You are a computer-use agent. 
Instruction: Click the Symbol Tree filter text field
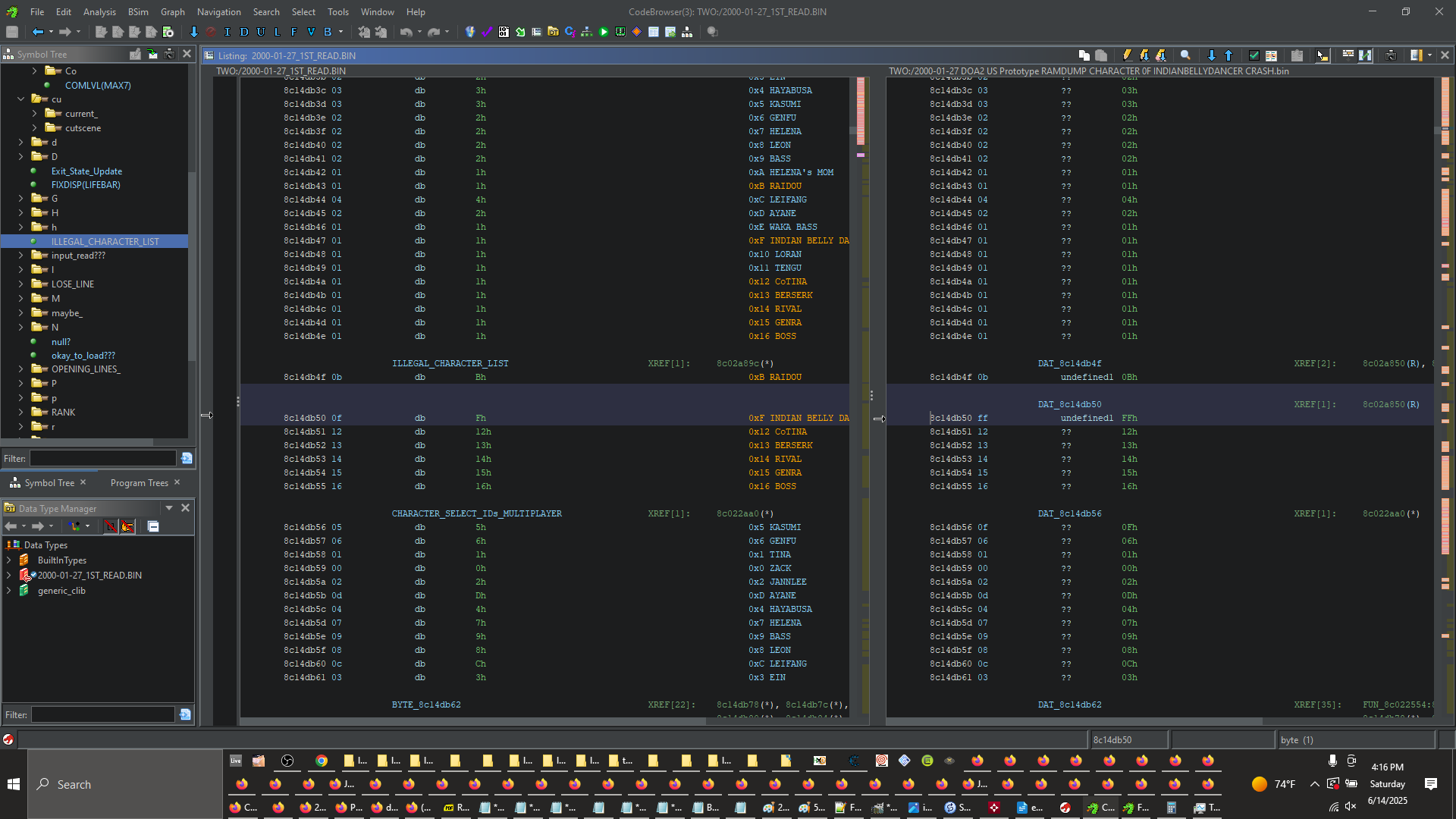click(103, 459)
